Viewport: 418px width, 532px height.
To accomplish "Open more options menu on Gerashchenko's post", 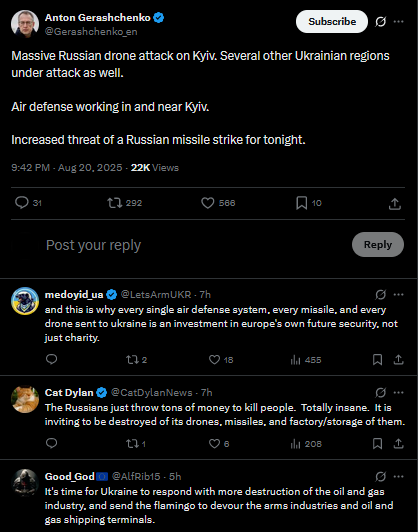I will 398,22.
